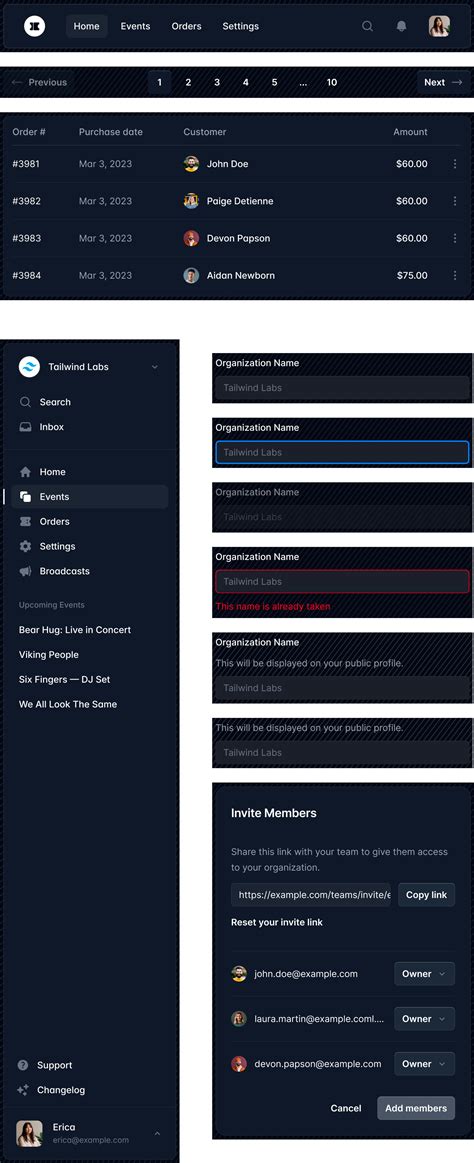474x1163 pixels.
Task: Open notifications bell icon
Action: 401,26
